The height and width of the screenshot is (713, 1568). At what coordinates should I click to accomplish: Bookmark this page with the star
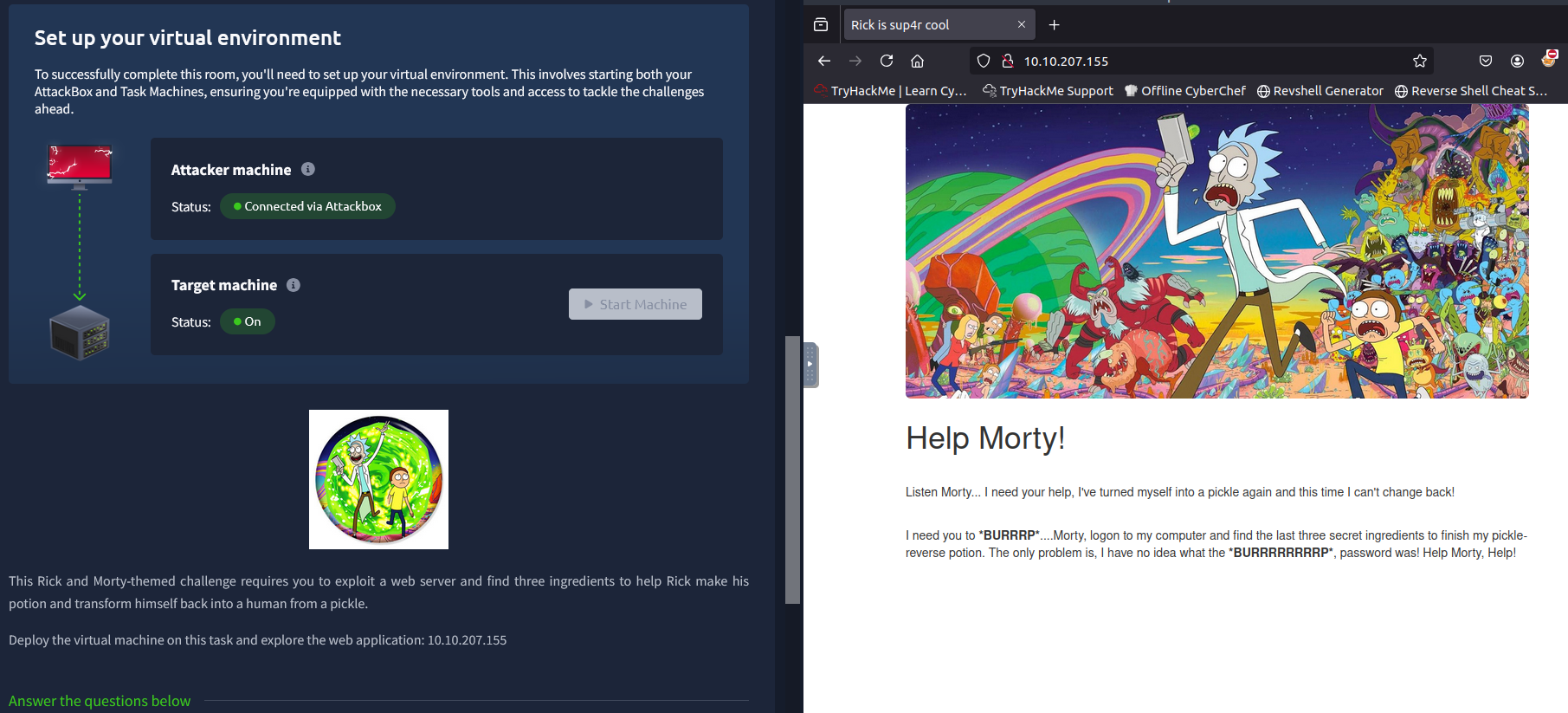pos(1420,61)
